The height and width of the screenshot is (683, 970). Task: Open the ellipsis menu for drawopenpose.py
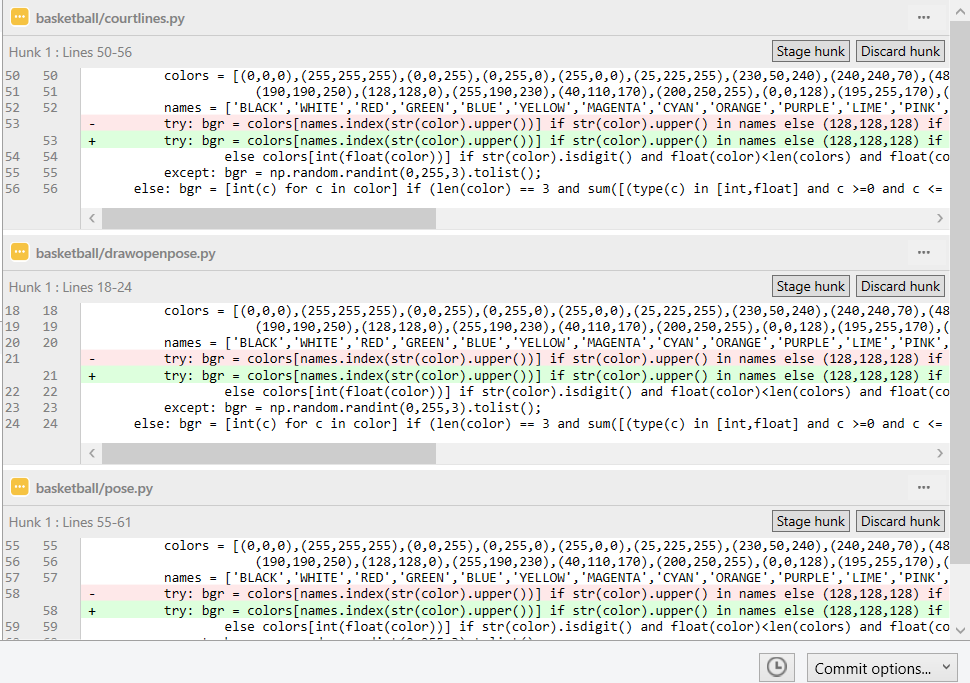(924, 252)
